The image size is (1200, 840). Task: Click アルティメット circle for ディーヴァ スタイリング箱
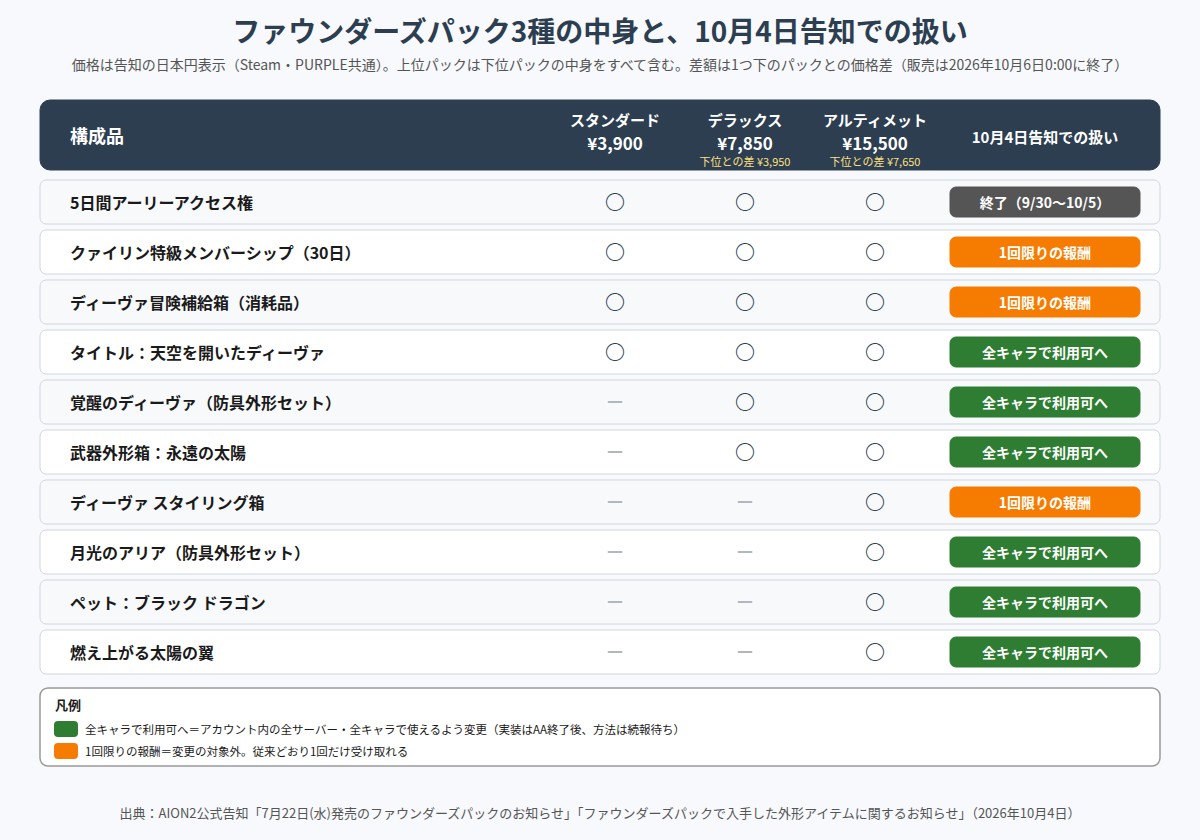click(875, 502)
